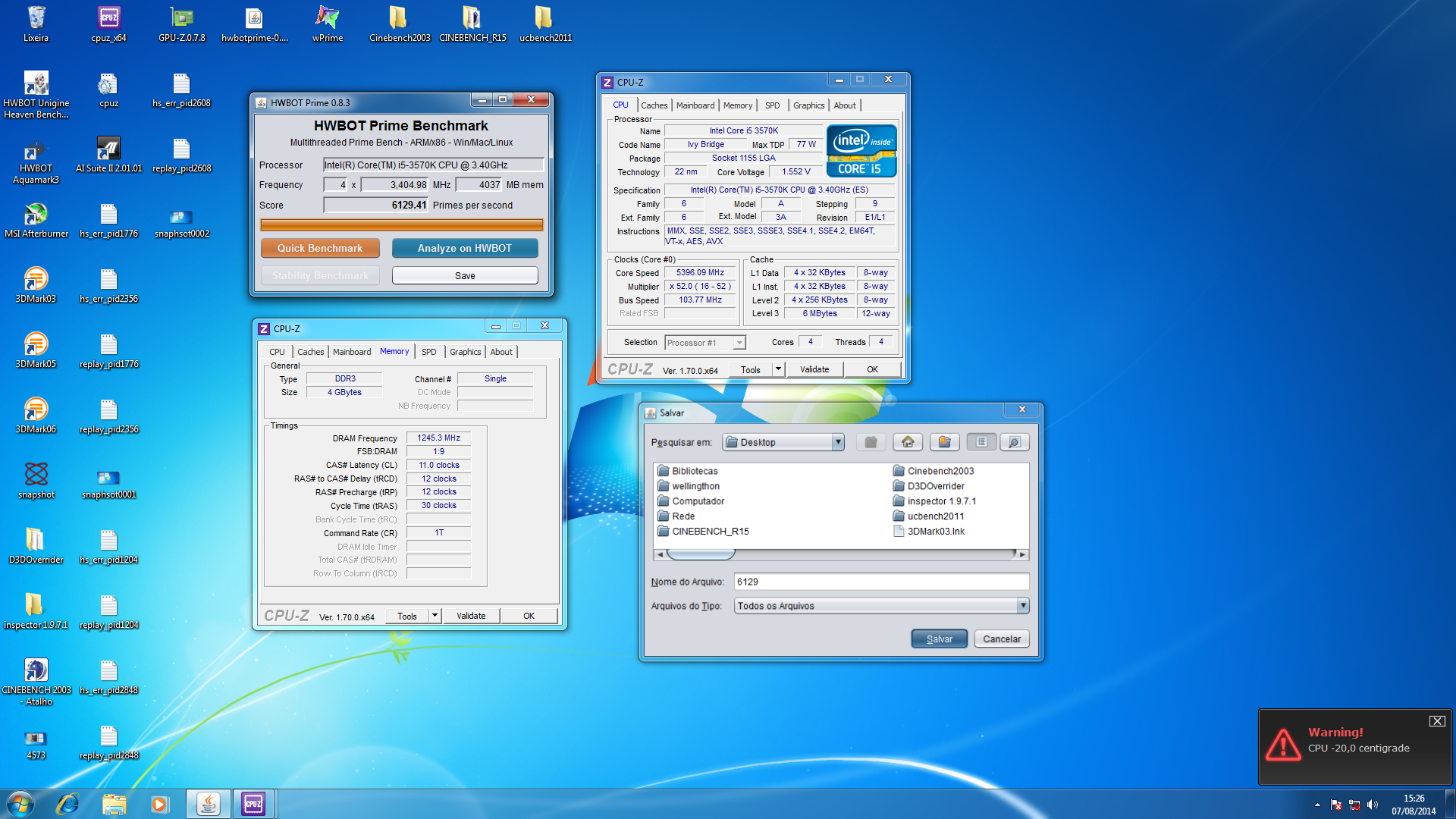
Task: Expand the Desktop location dropdown
Action: [838, 442]
